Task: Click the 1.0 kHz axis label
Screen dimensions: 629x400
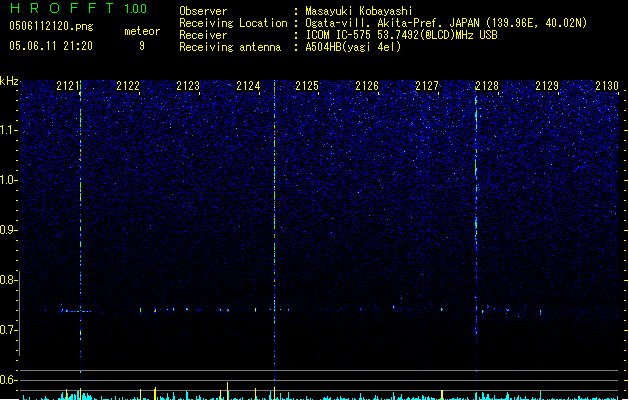Action: point(9,180)
